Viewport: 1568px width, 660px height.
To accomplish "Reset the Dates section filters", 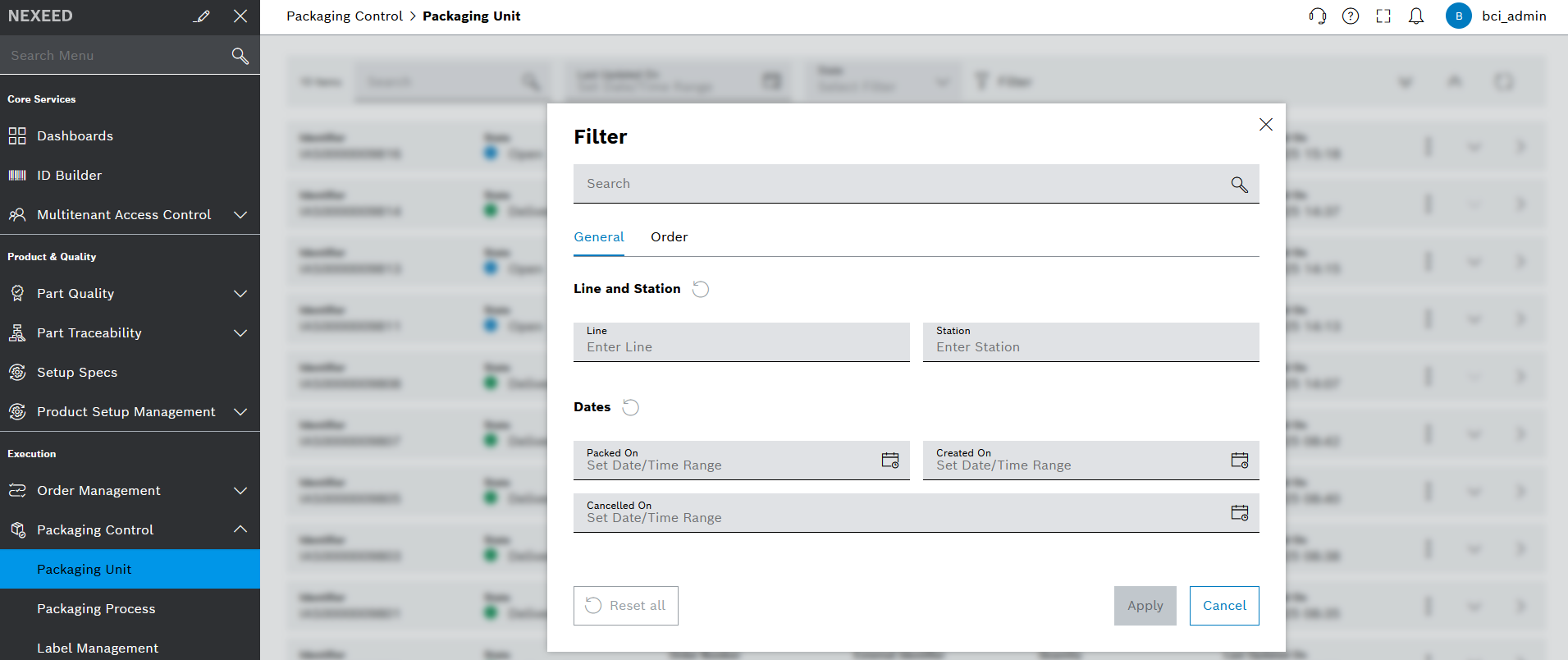I will [630, 407].
